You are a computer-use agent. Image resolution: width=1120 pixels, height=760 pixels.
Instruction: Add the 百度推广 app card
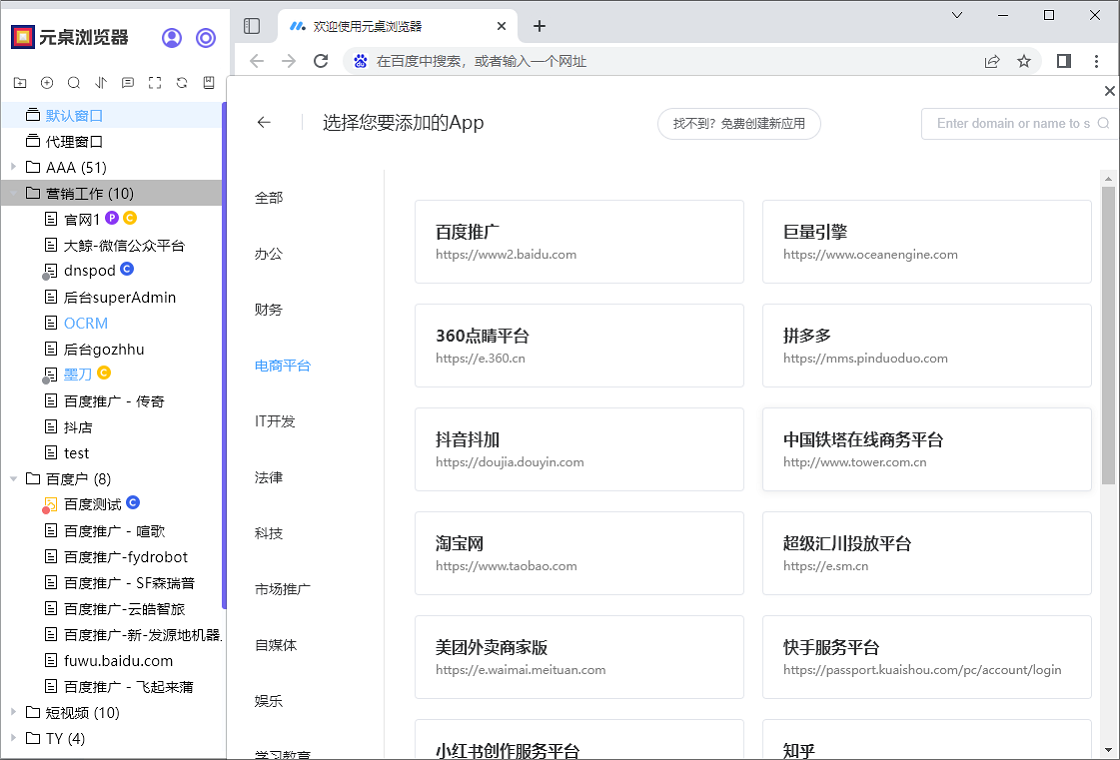[579, 242]
